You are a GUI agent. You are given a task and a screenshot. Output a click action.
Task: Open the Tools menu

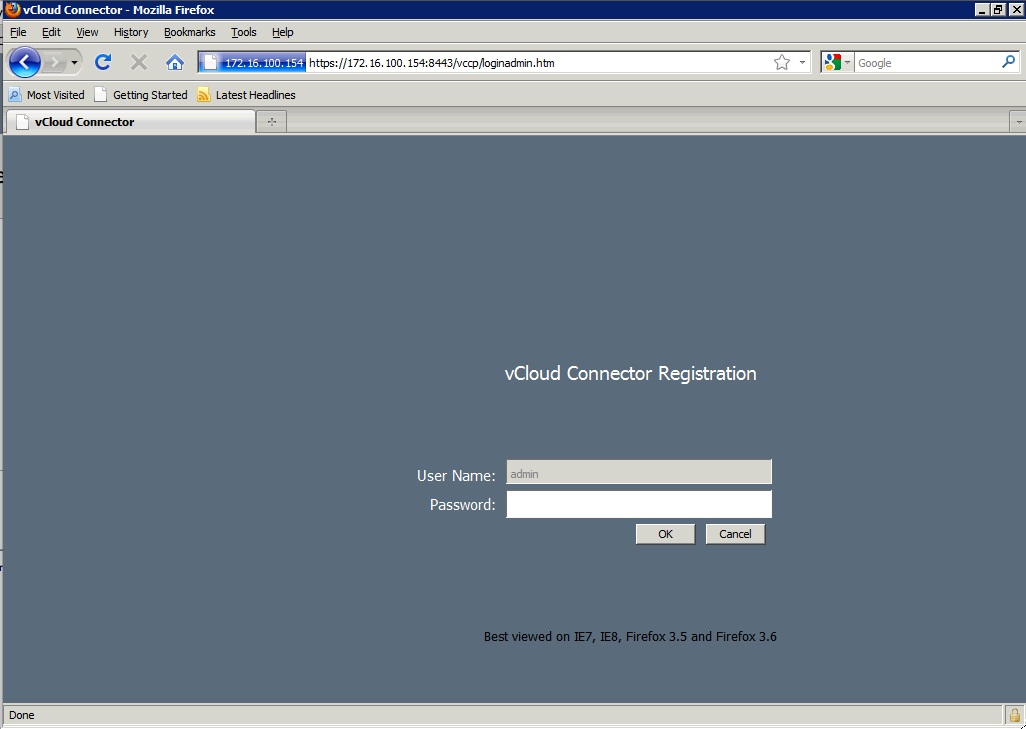click(x=243, y=32)
